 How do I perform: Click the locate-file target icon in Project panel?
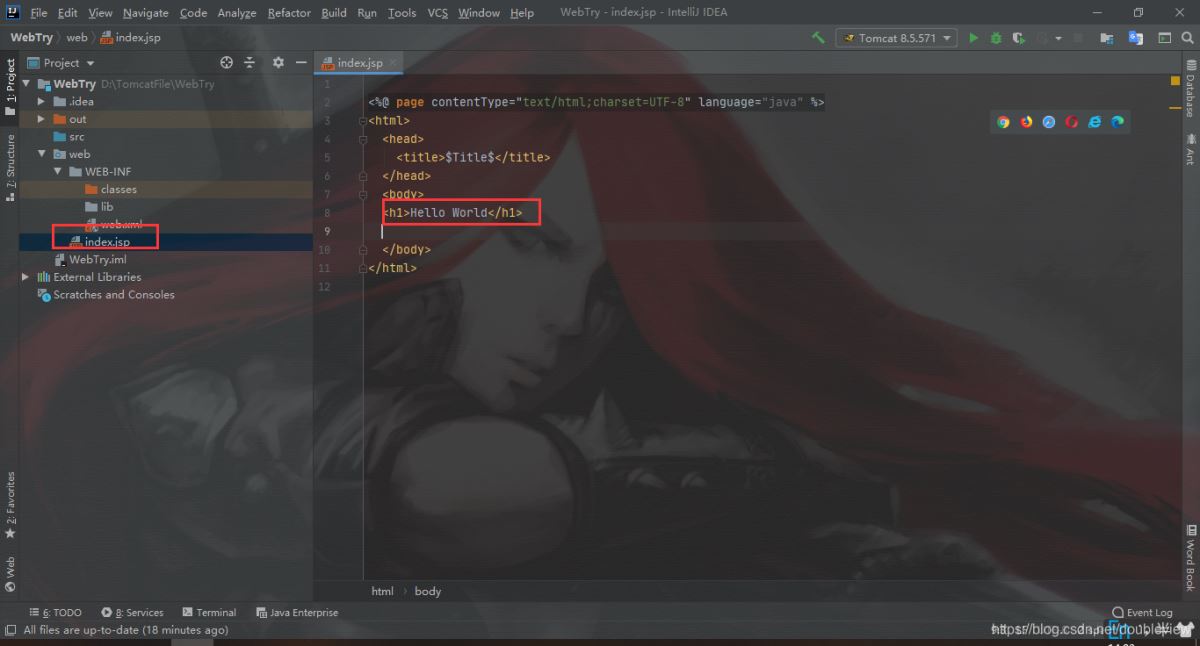click(226, 62)
